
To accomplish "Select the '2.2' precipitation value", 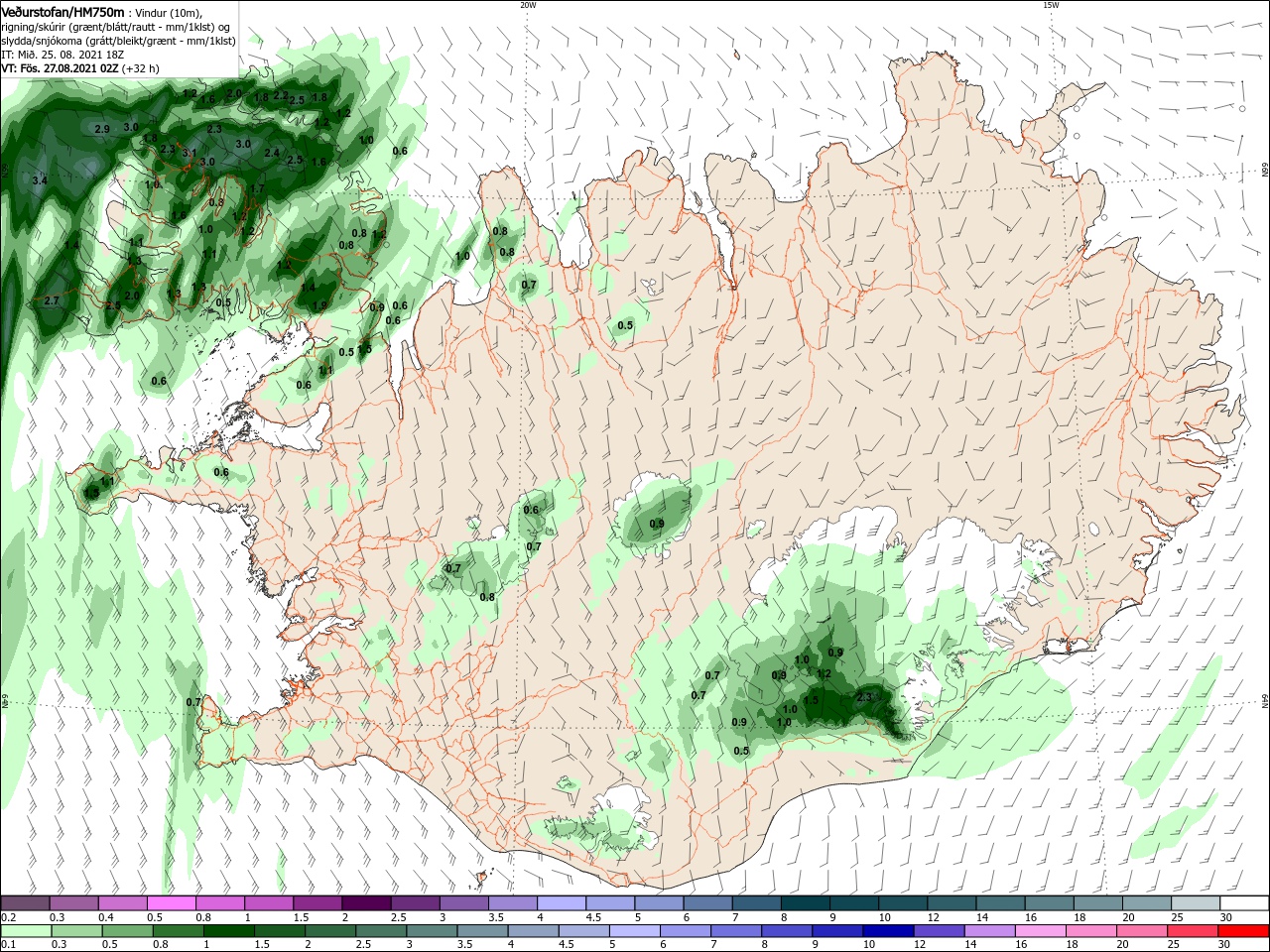I will tap(281, 96).
